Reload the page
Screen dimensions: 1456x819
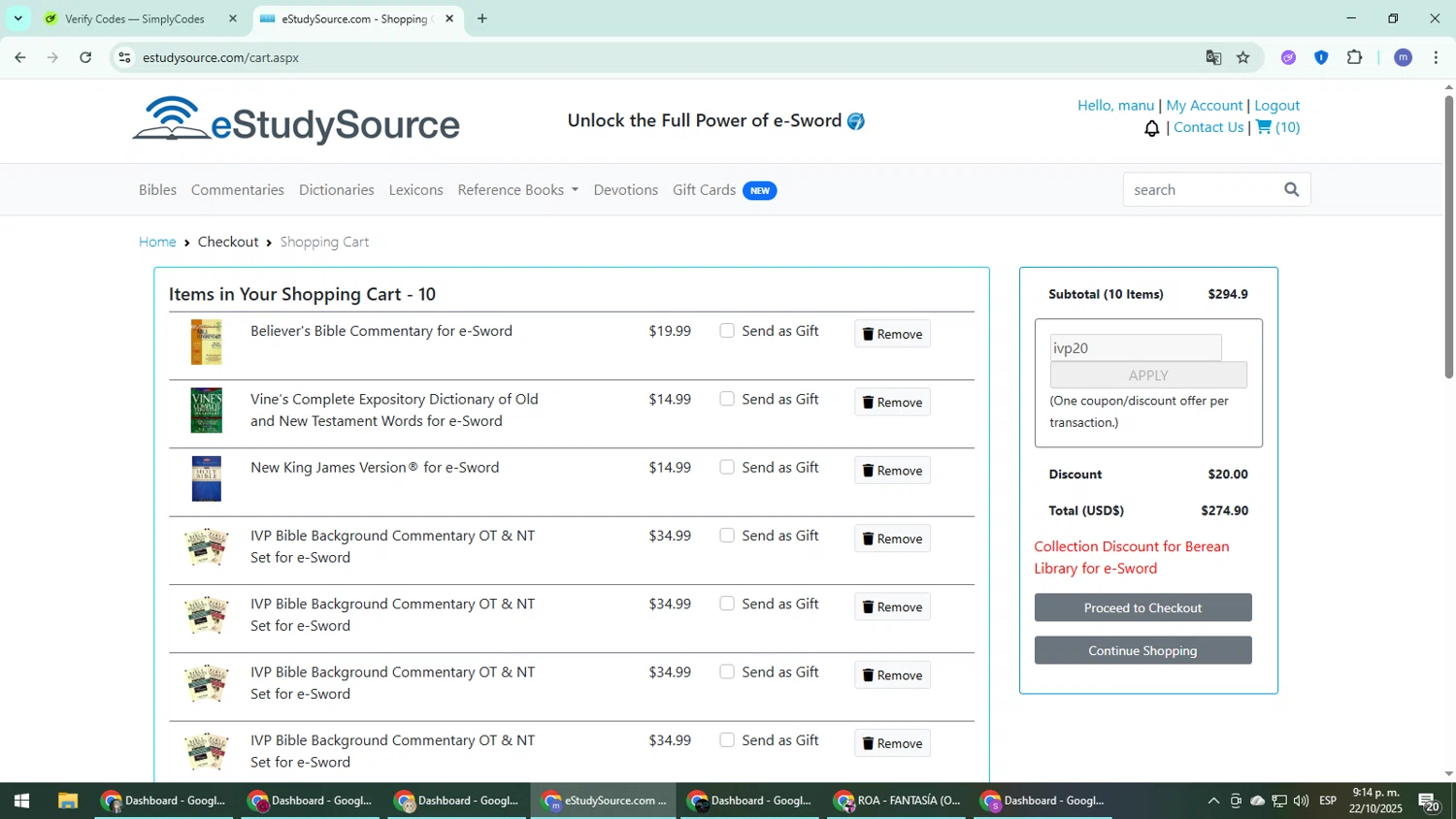coord(85,57)
